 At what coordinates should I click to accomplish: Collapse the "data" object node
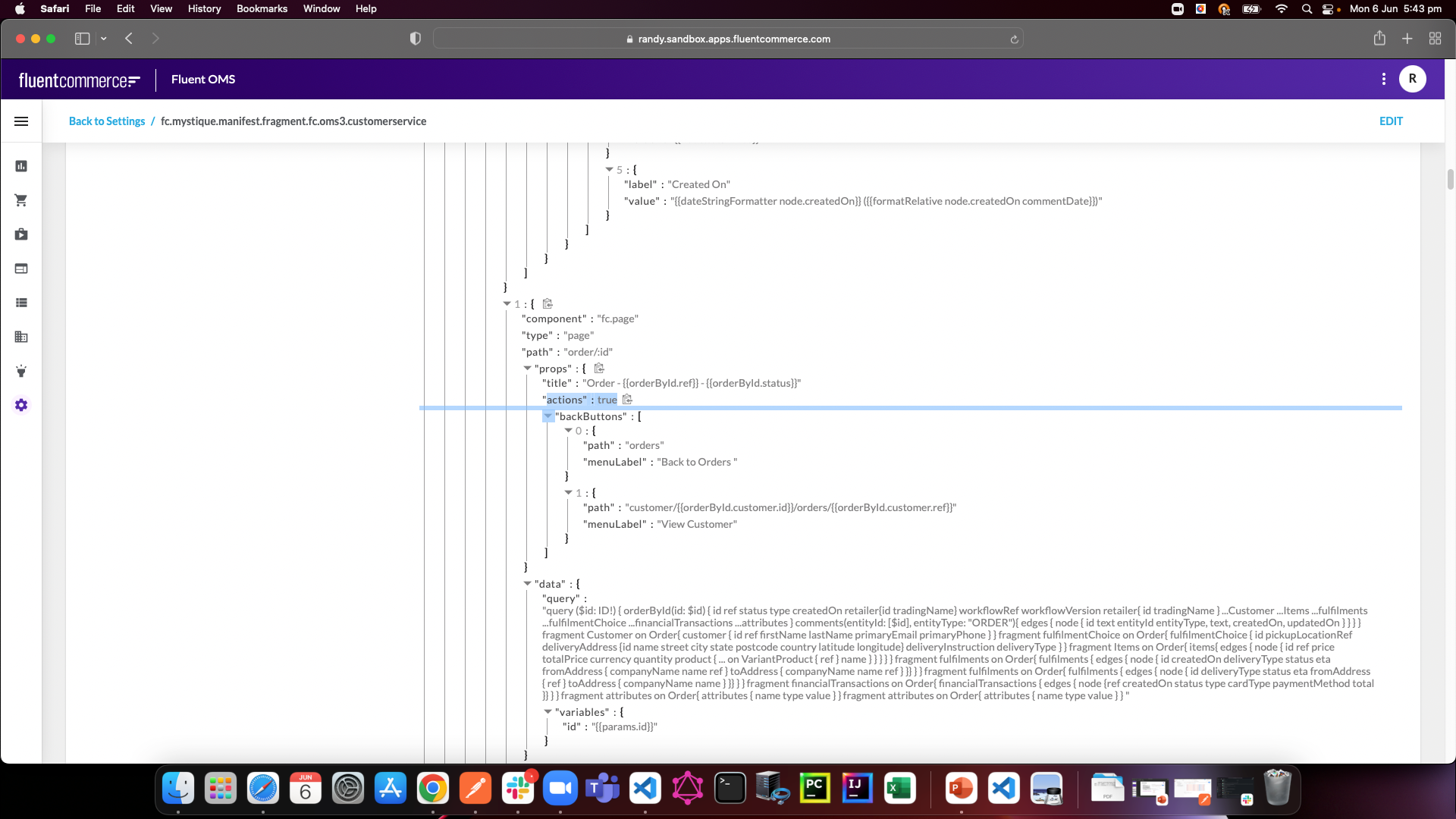pos(527,584)
